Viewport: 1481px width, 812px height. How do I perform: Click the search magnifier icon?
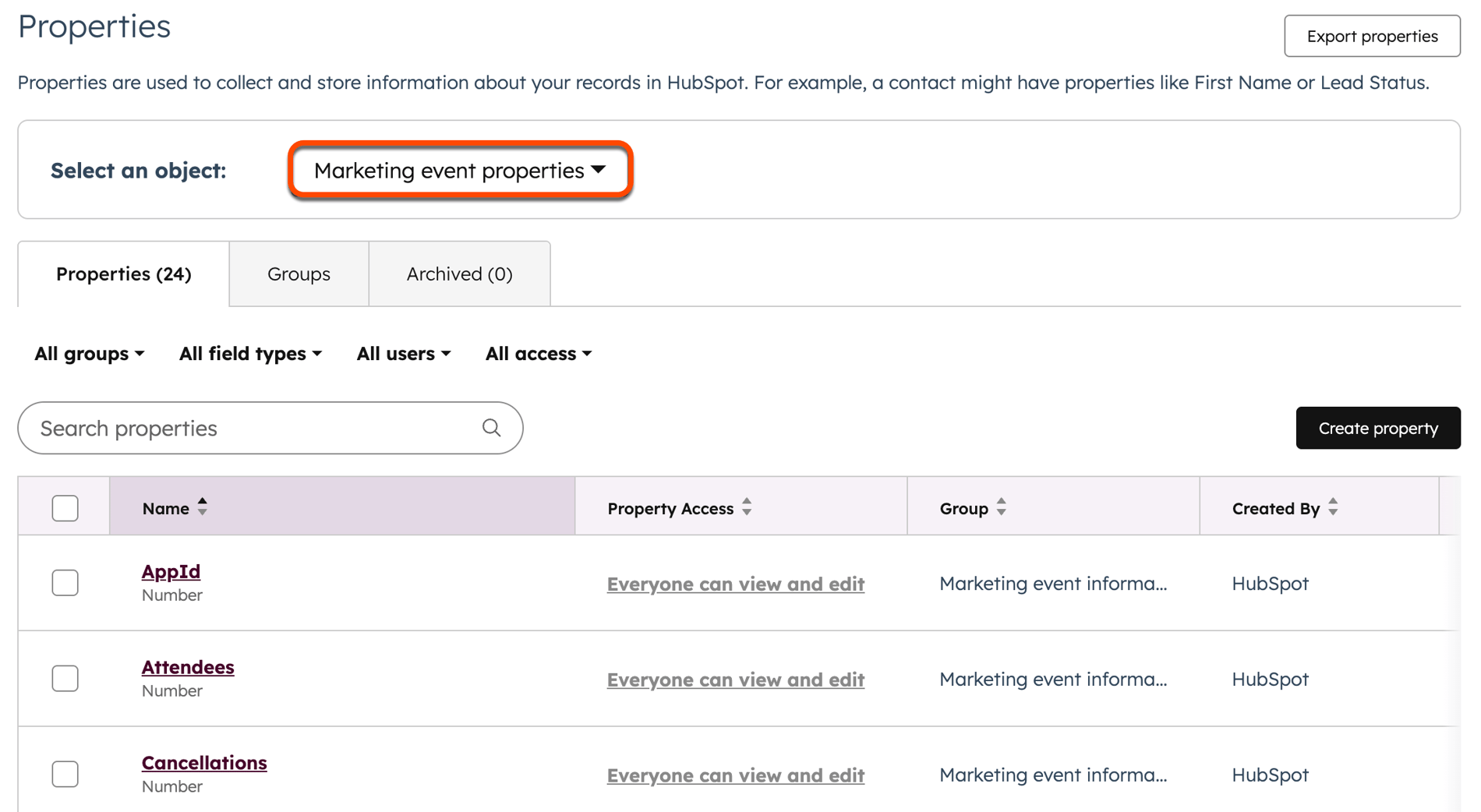pos(491,428)
